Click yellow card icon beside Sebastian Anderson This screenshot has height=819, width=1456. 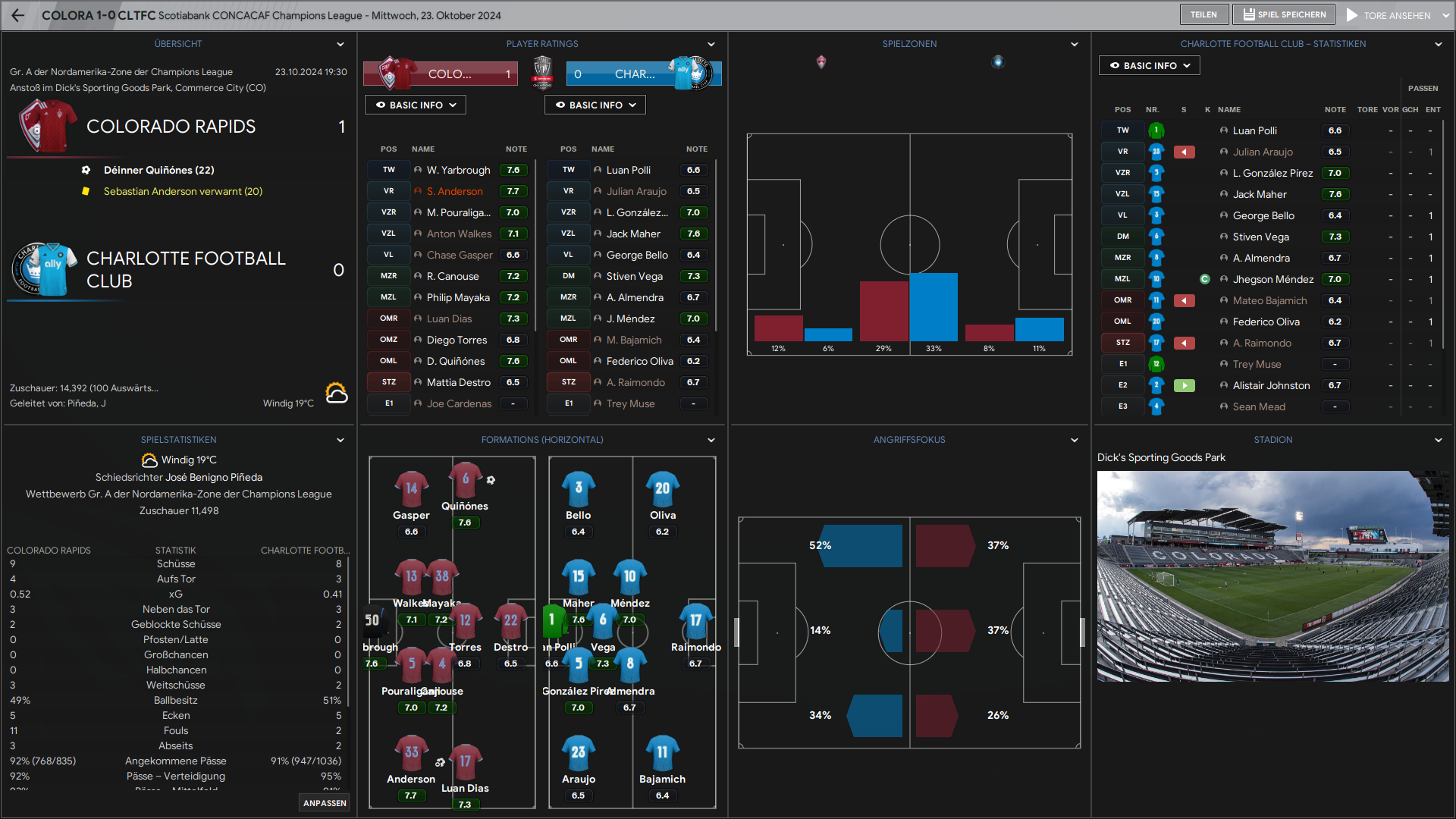point(86,192)
